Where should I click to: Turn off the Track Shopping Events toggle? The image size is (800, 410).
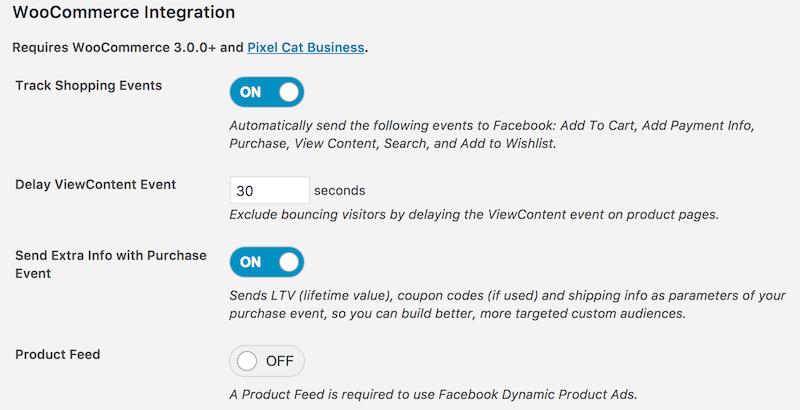tap(266, 92)
